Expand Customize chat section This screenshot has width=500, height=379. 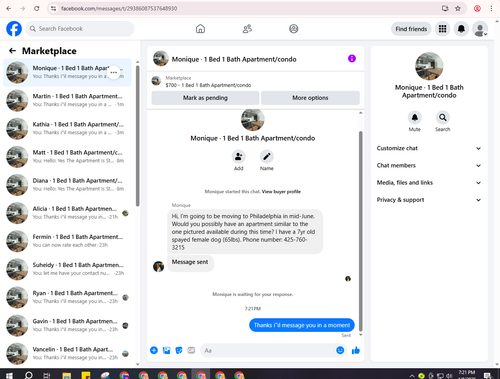click(429, 148)
